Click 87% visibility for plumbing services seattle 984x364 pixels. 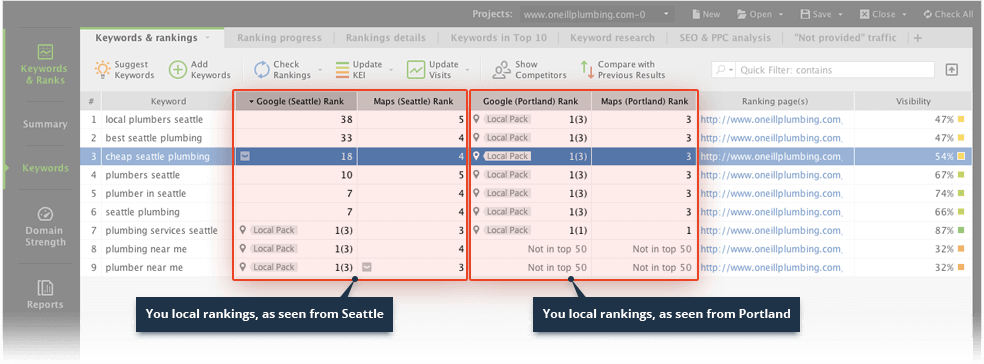[944, 230]
